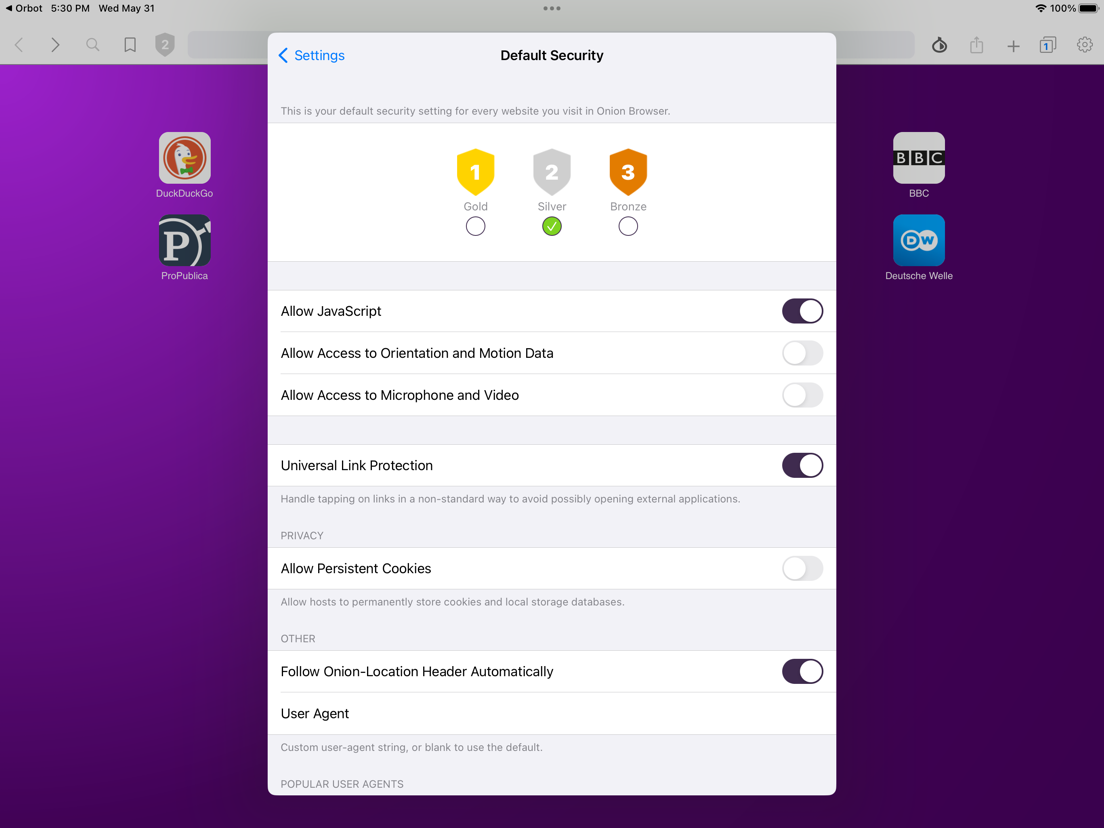Add a new tab with plus icon
Image resolution: width=1104 pixels, height=828 pixels.
point(1013,46)
